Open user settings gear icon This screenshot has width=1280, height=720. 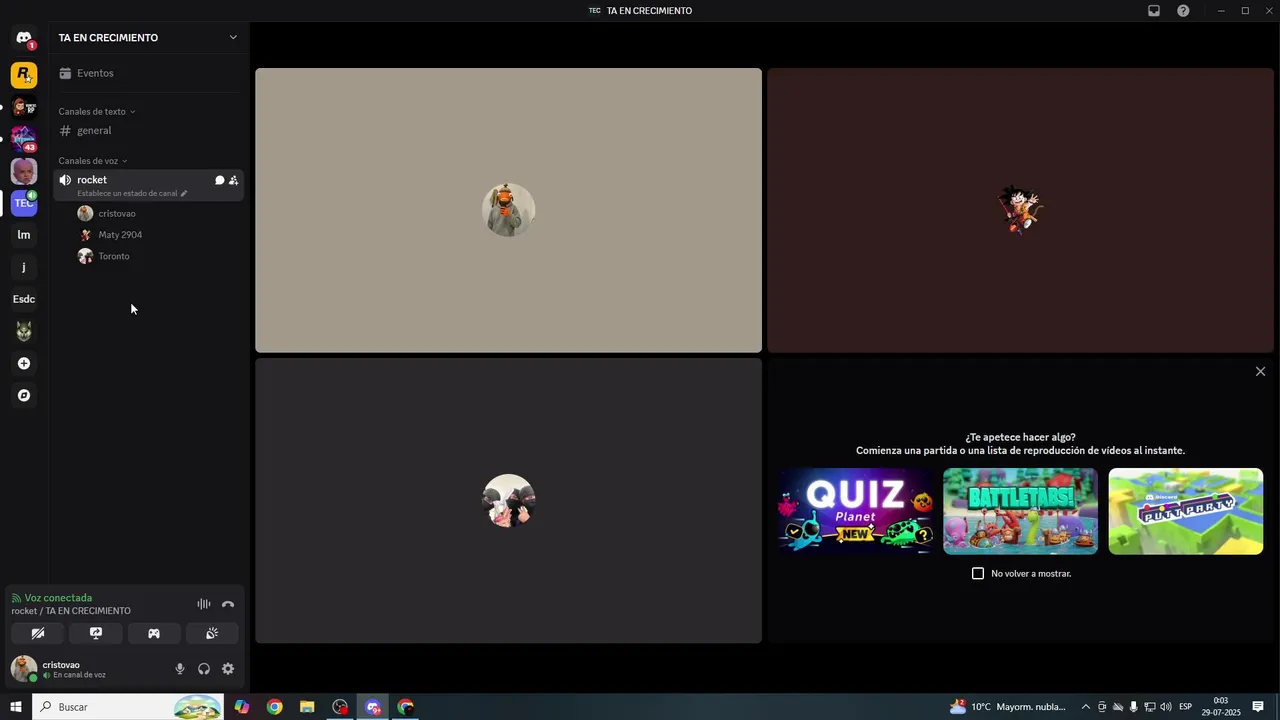[228, 669]
